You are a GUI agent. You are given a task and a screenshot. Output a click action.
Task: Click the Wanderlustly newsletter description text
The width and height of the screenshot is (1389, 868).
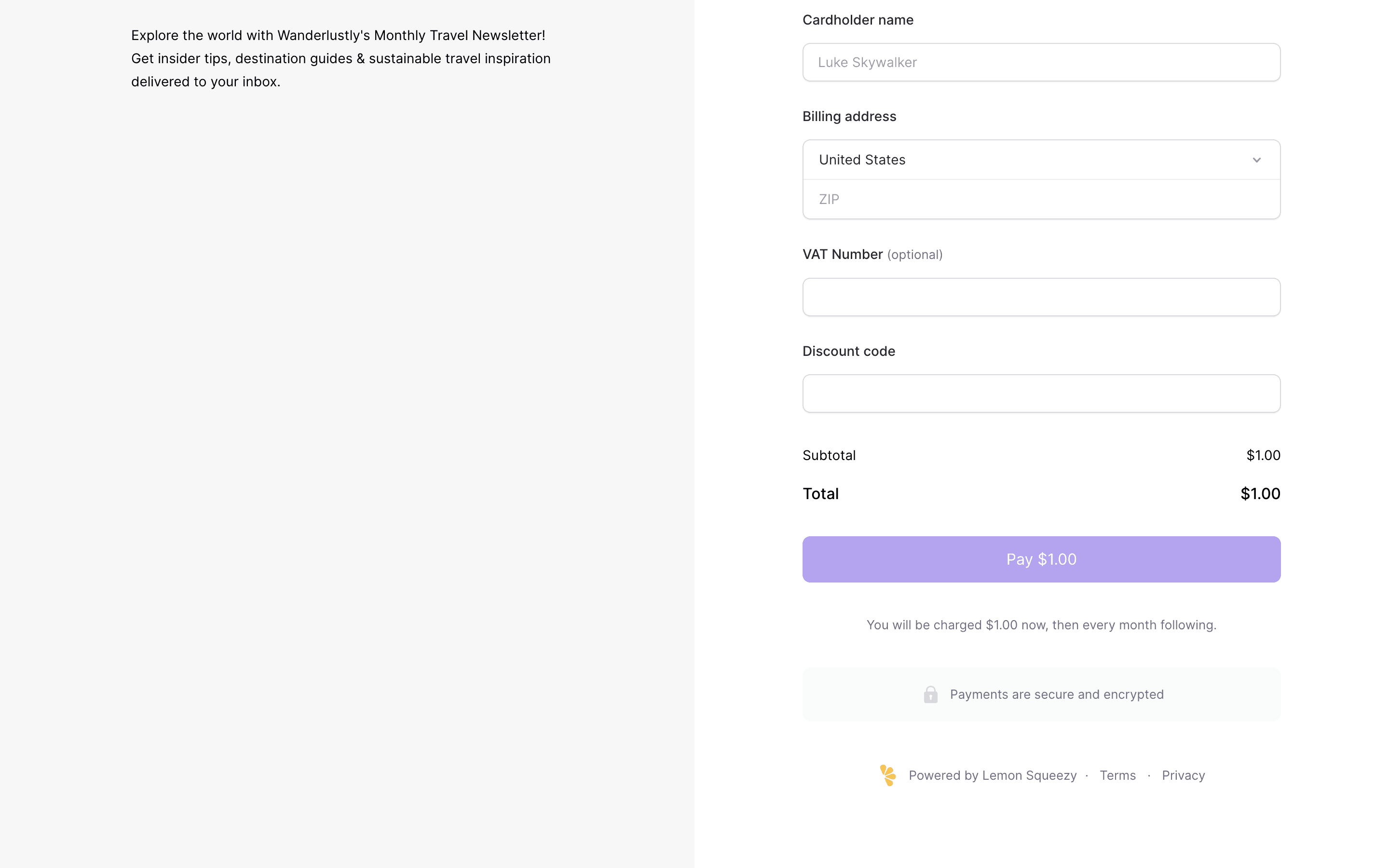pyautogui.click(x=340, y=58)
